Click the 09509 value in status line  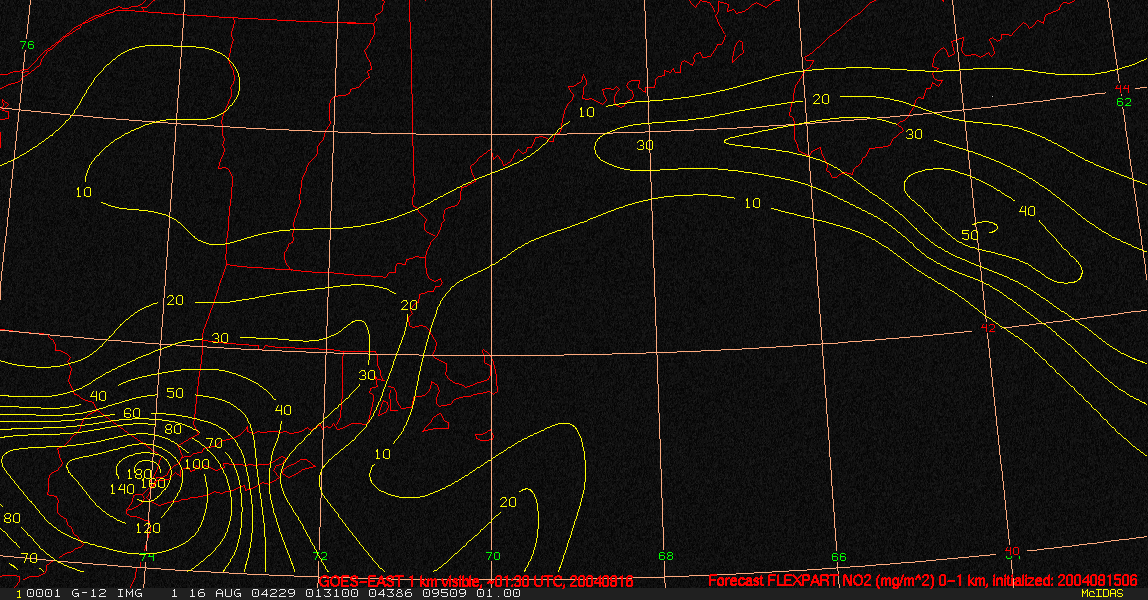(445, 593)
